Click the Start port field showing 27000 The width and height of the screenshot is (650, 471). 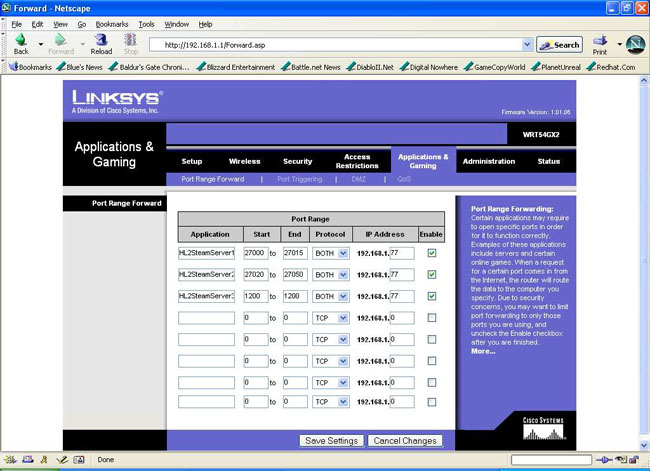tap(256, 253)
